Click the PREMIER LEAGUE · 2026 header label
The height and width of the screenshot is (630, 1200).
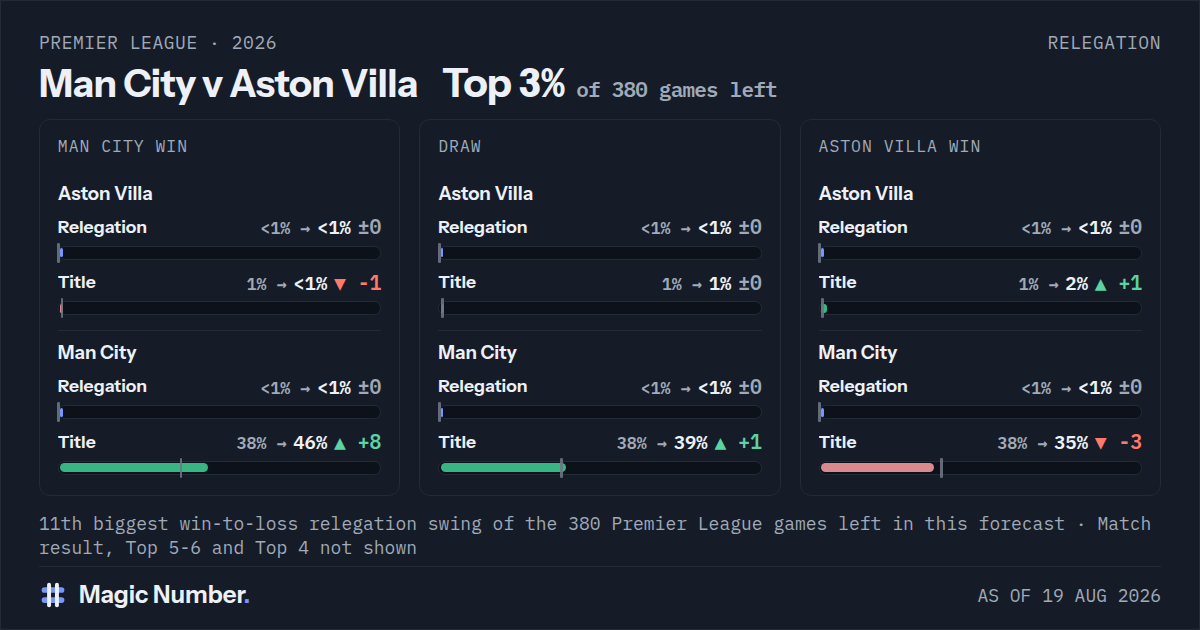[x=158, y=43]
